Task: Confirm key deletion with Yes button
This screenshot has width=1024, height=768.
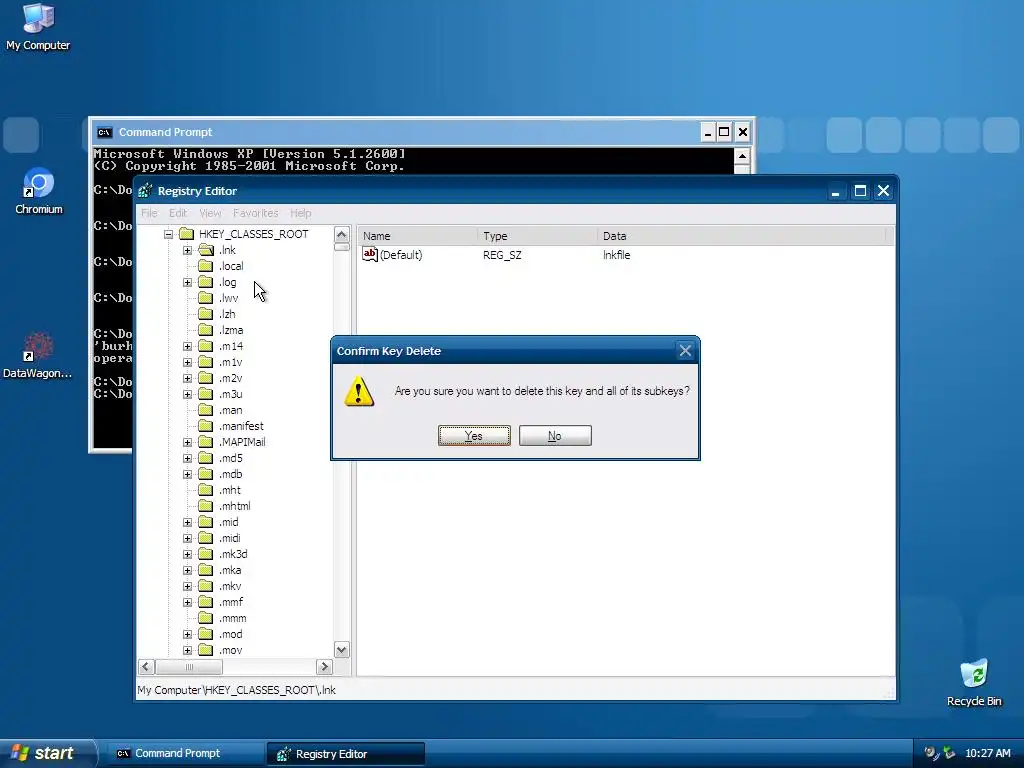Action: [x=474, y=436]
